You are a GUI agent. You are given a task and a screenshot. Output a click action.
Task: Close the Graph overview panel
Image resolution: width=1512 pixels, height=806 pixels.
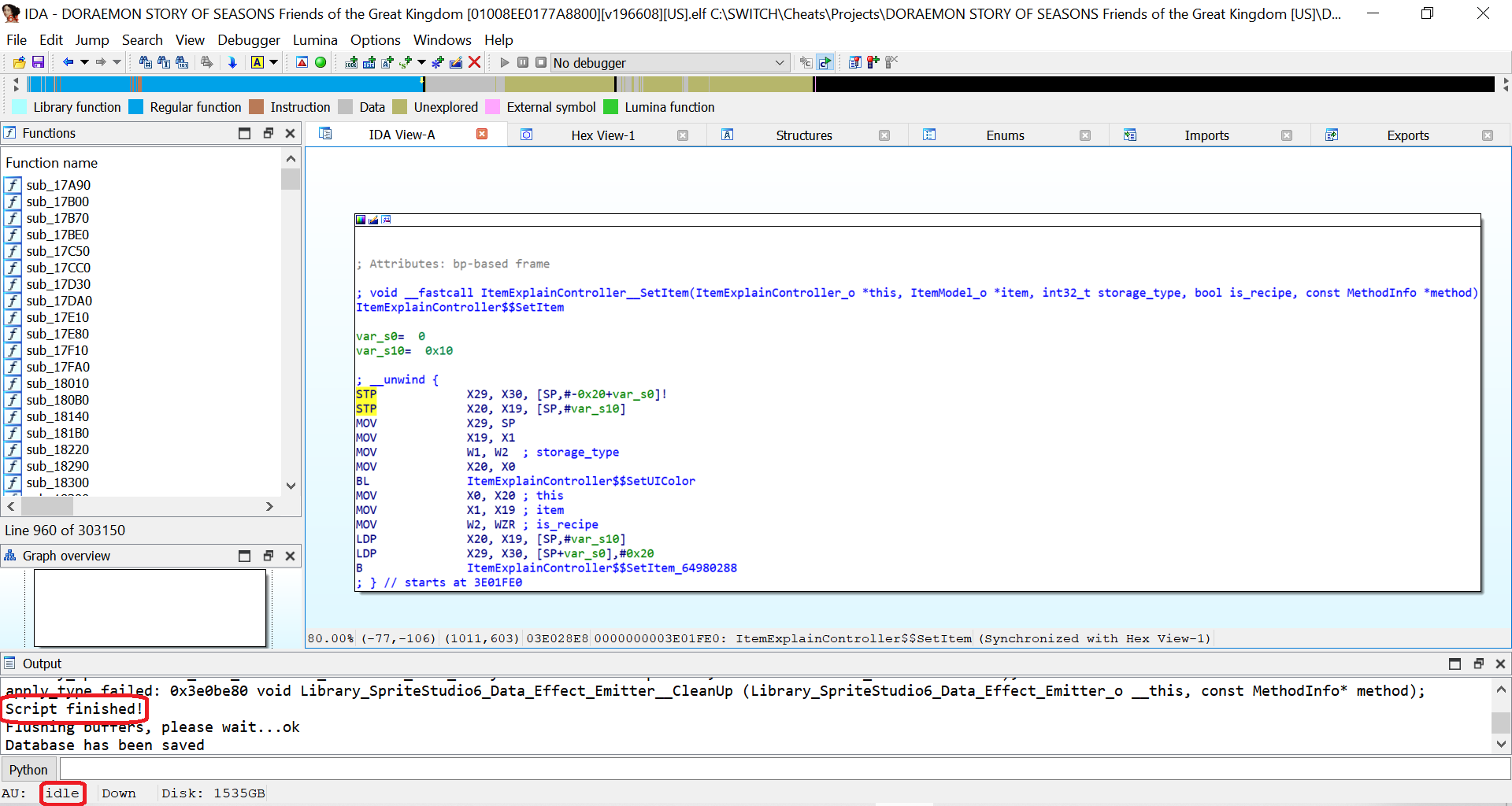(290, 556)
